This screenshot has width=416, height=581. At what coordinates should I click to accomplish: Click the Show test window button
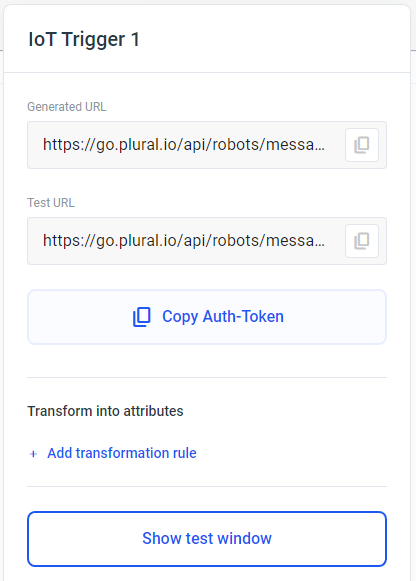click(207, 539)
